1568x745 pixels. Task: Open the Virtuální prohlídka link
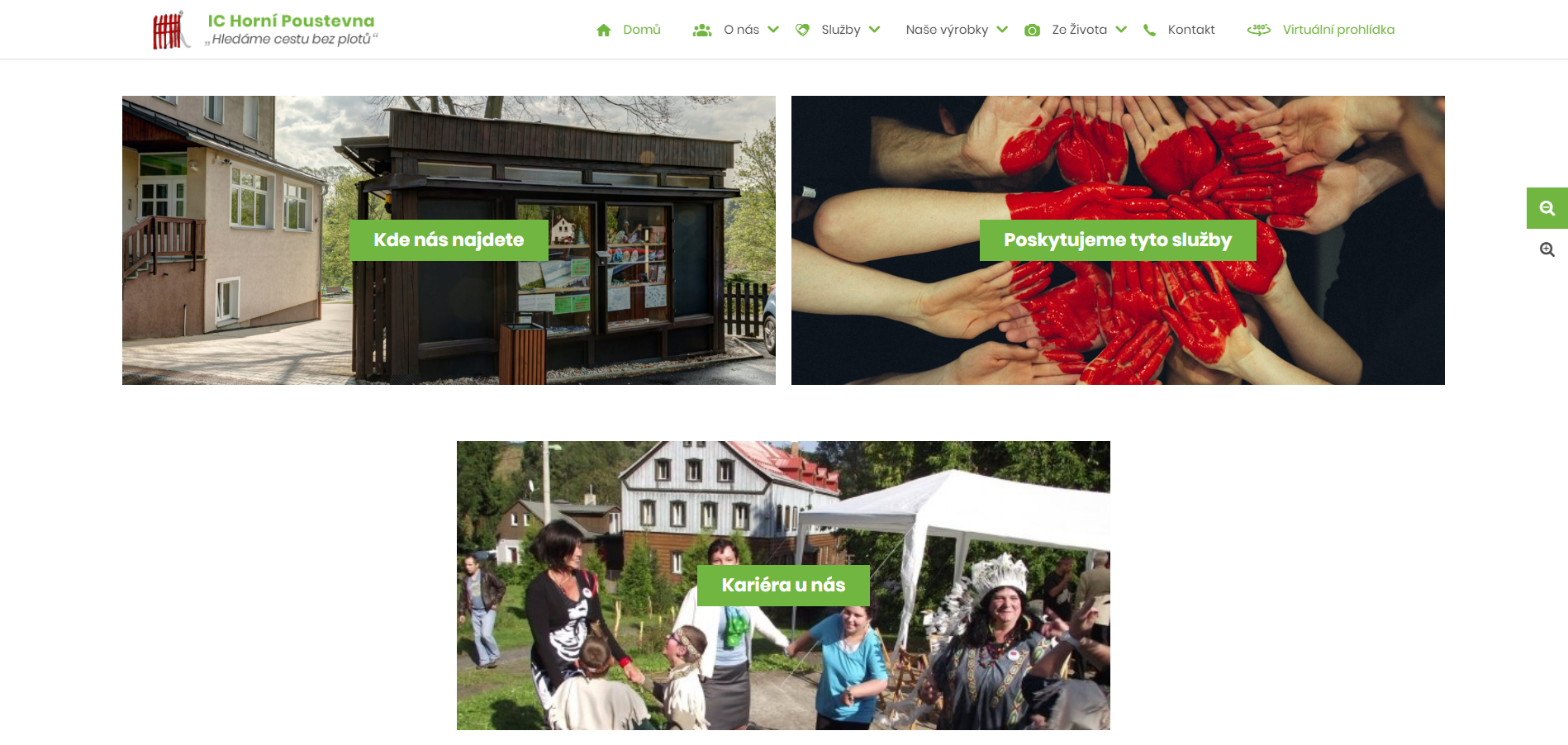(1338, 30)
